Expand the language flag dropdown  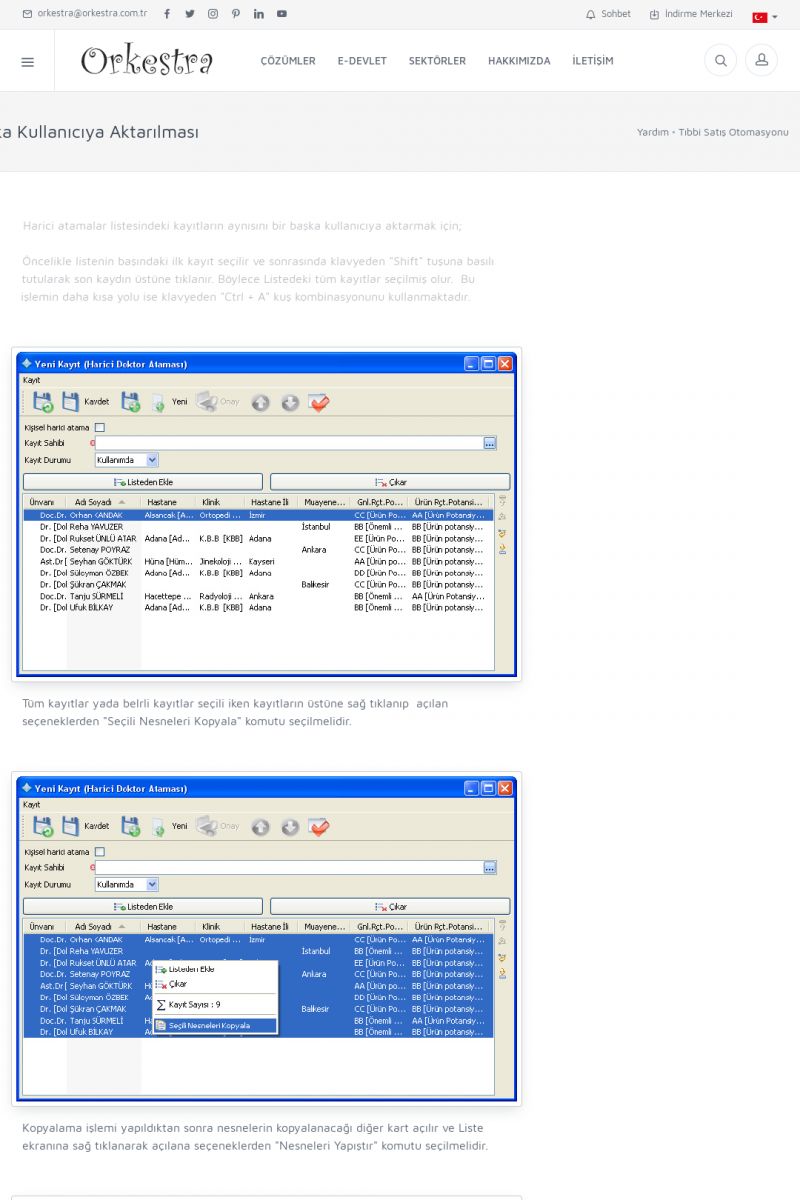click(764, 17)
